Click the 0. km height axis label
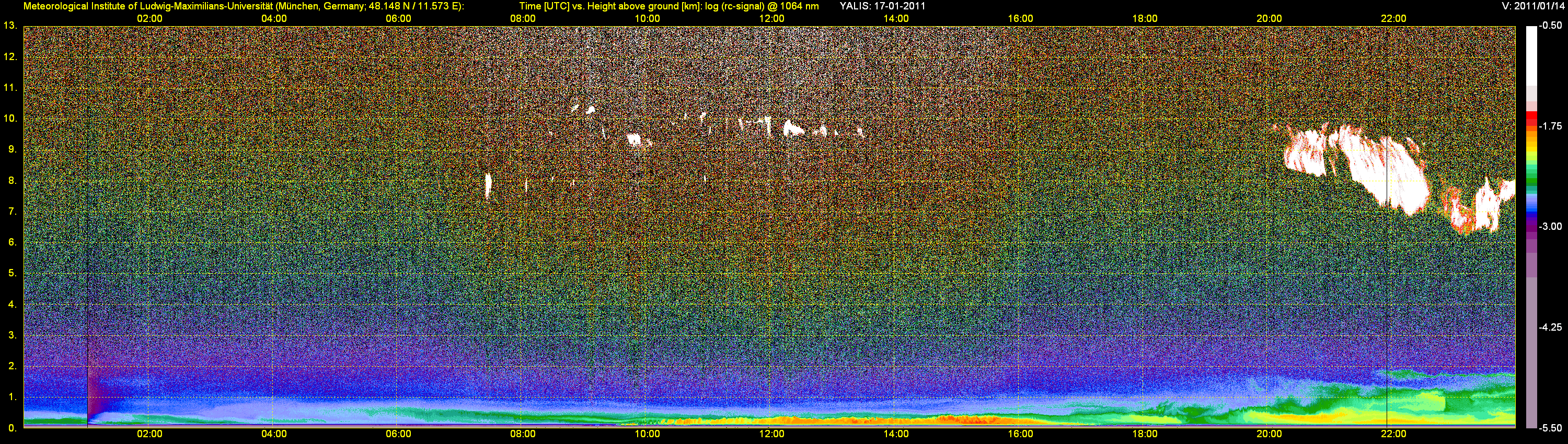 coord(13,428)
